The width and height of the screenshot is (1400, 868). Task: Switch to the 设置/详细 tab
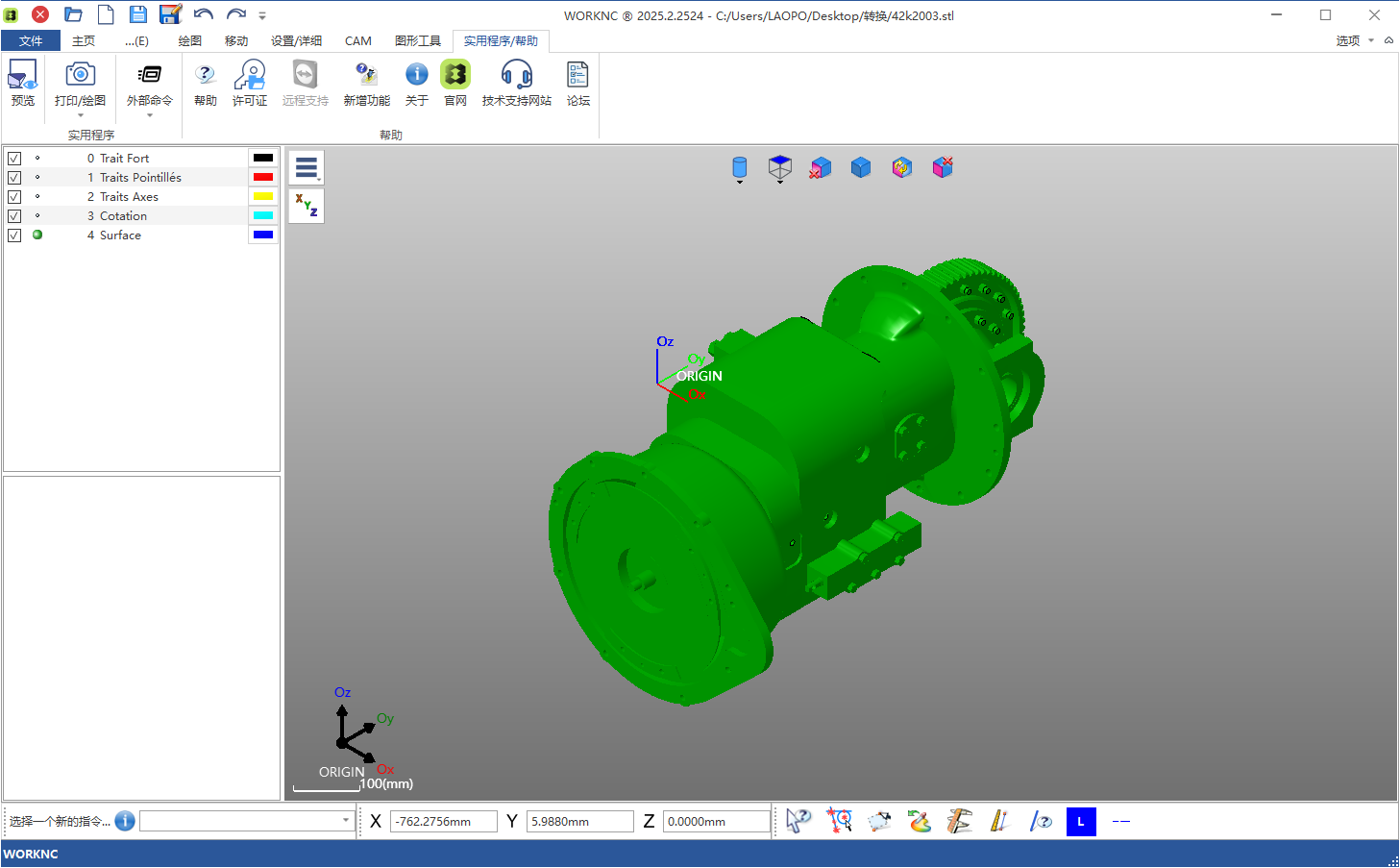tap(296, 40)
